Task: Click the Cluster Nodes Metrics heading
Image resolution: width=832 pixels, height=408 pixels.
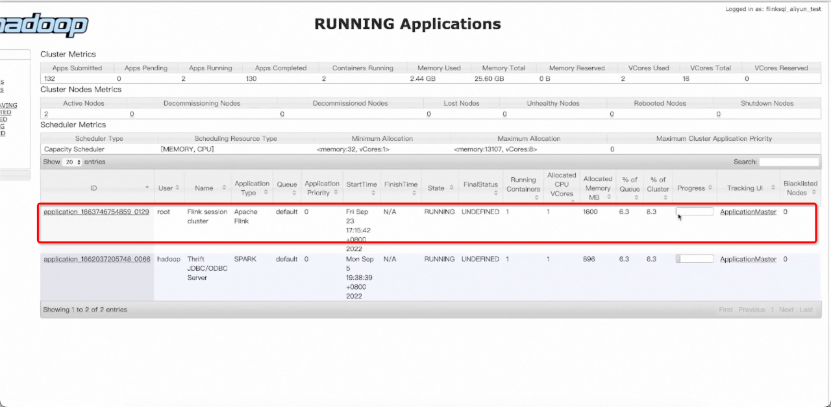Action: [81, 90]
